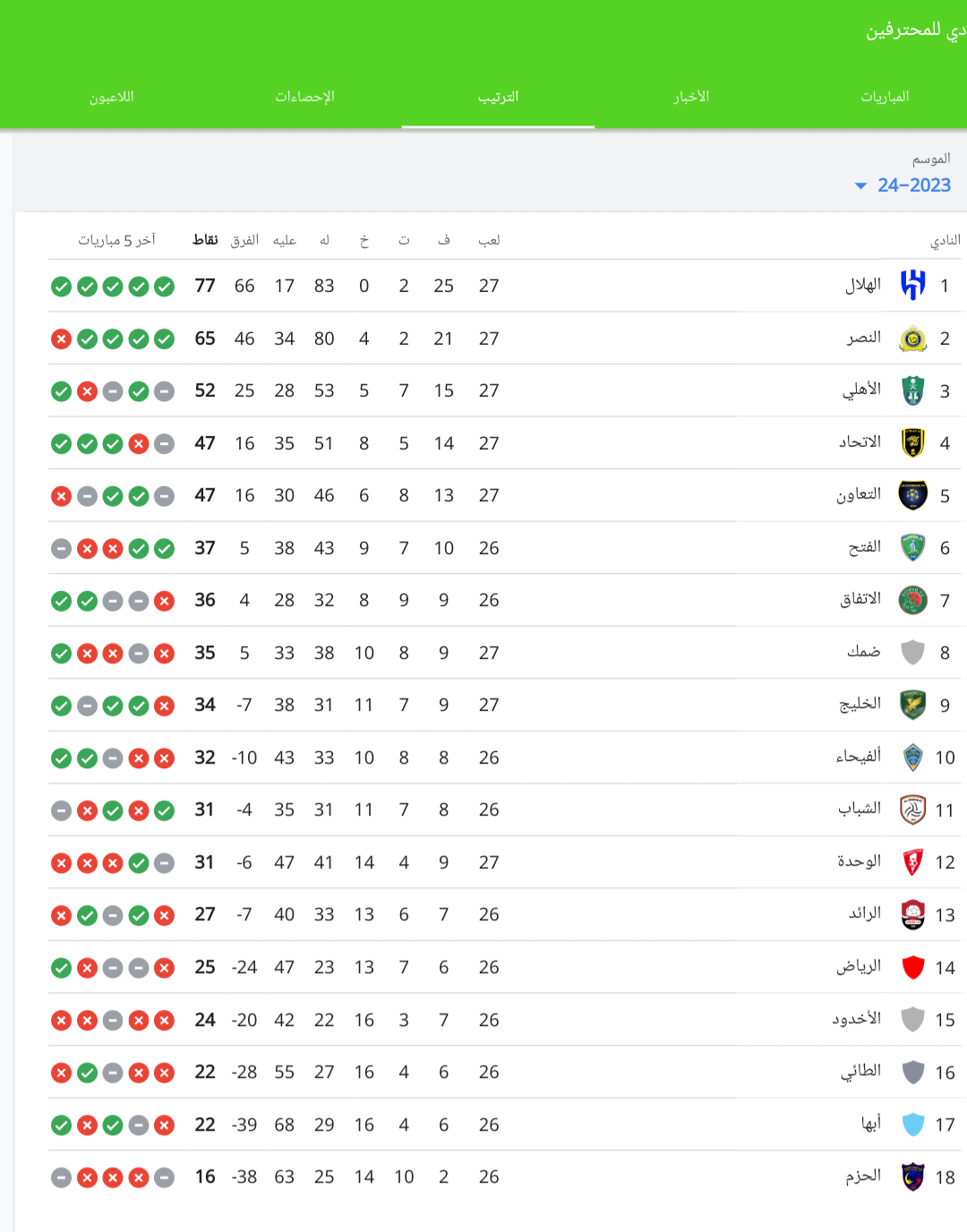Click the Al Ittihad yellow-black crest
Viewport: 967px width, 1232px height.
(912, 443)
